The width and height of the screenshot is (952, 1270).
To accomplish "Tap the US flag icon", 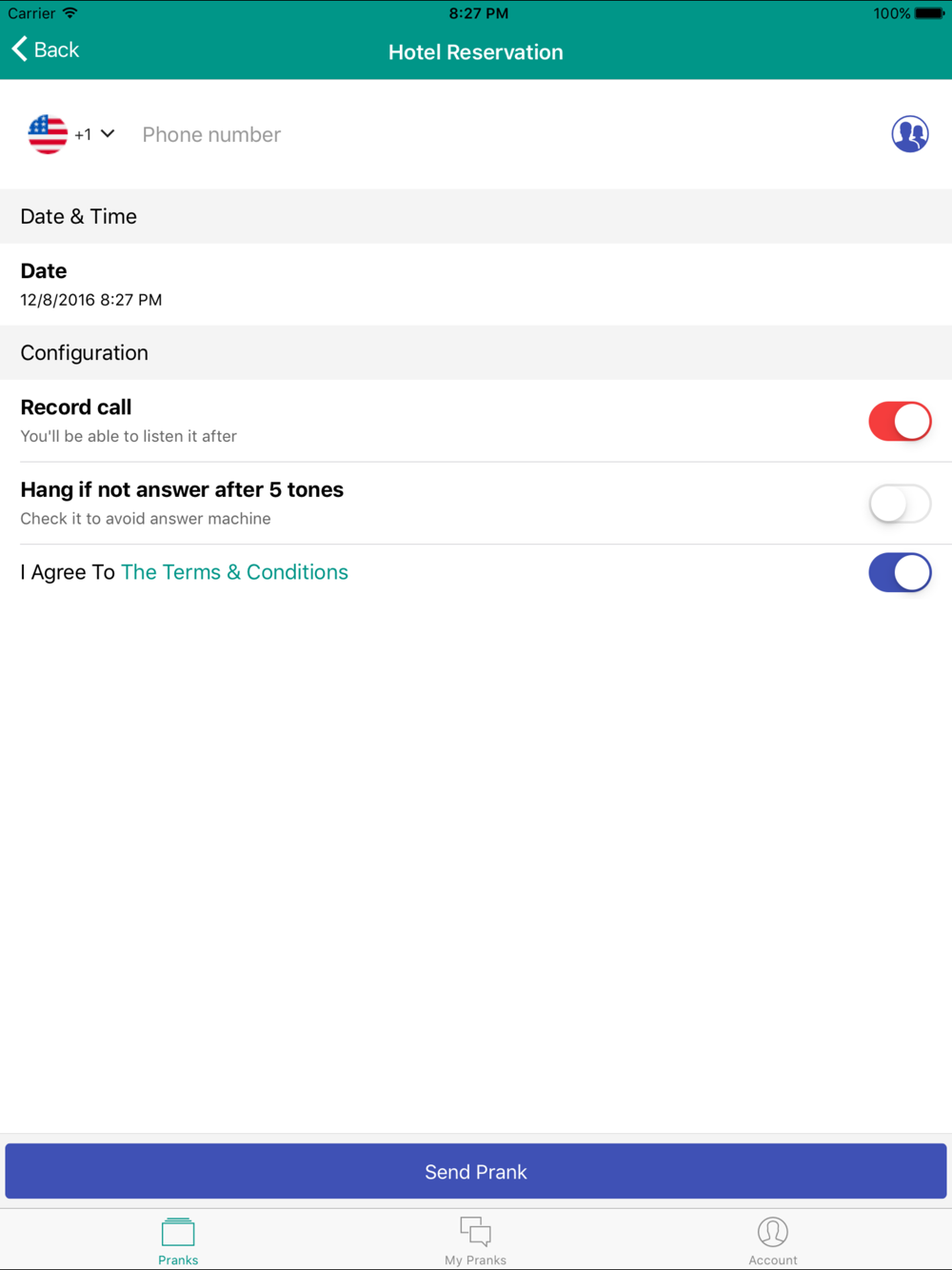I will point(48,134).
